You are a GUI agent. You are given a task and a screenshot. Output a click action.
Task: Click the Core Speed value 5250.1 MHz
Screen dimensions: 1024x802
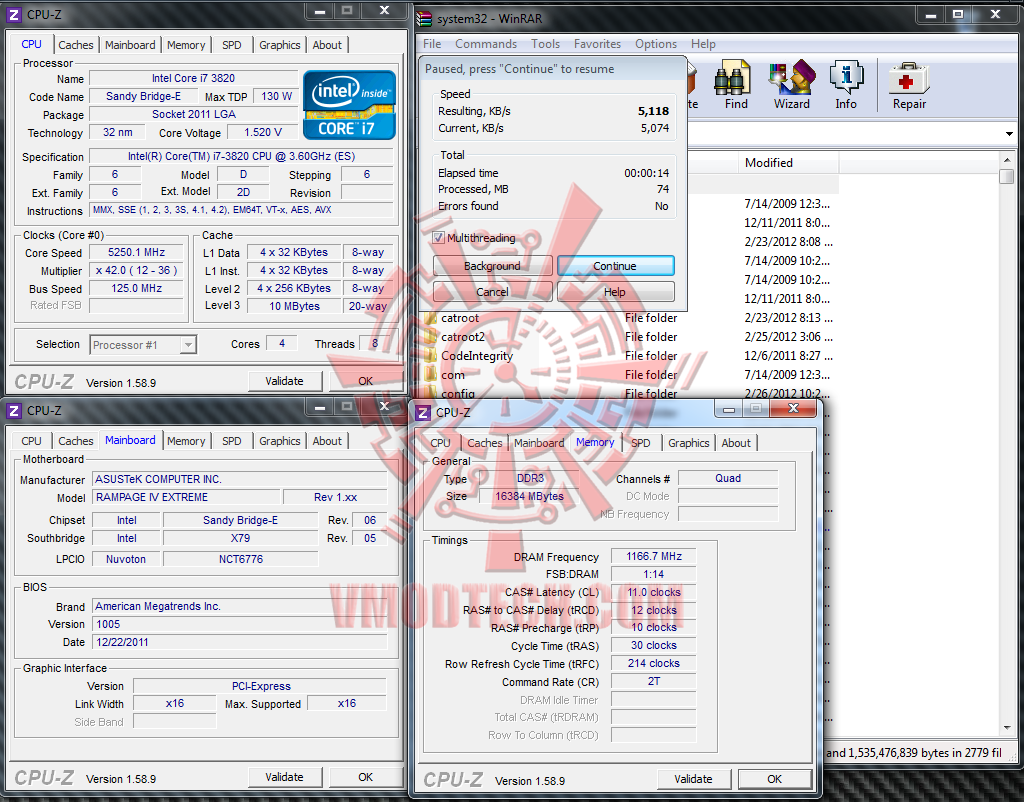136,252
